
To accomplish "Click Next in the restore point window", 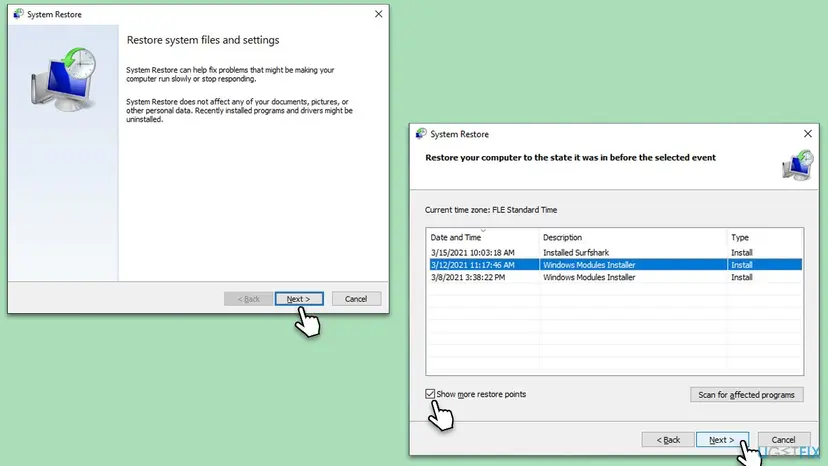I will (722, 440).
